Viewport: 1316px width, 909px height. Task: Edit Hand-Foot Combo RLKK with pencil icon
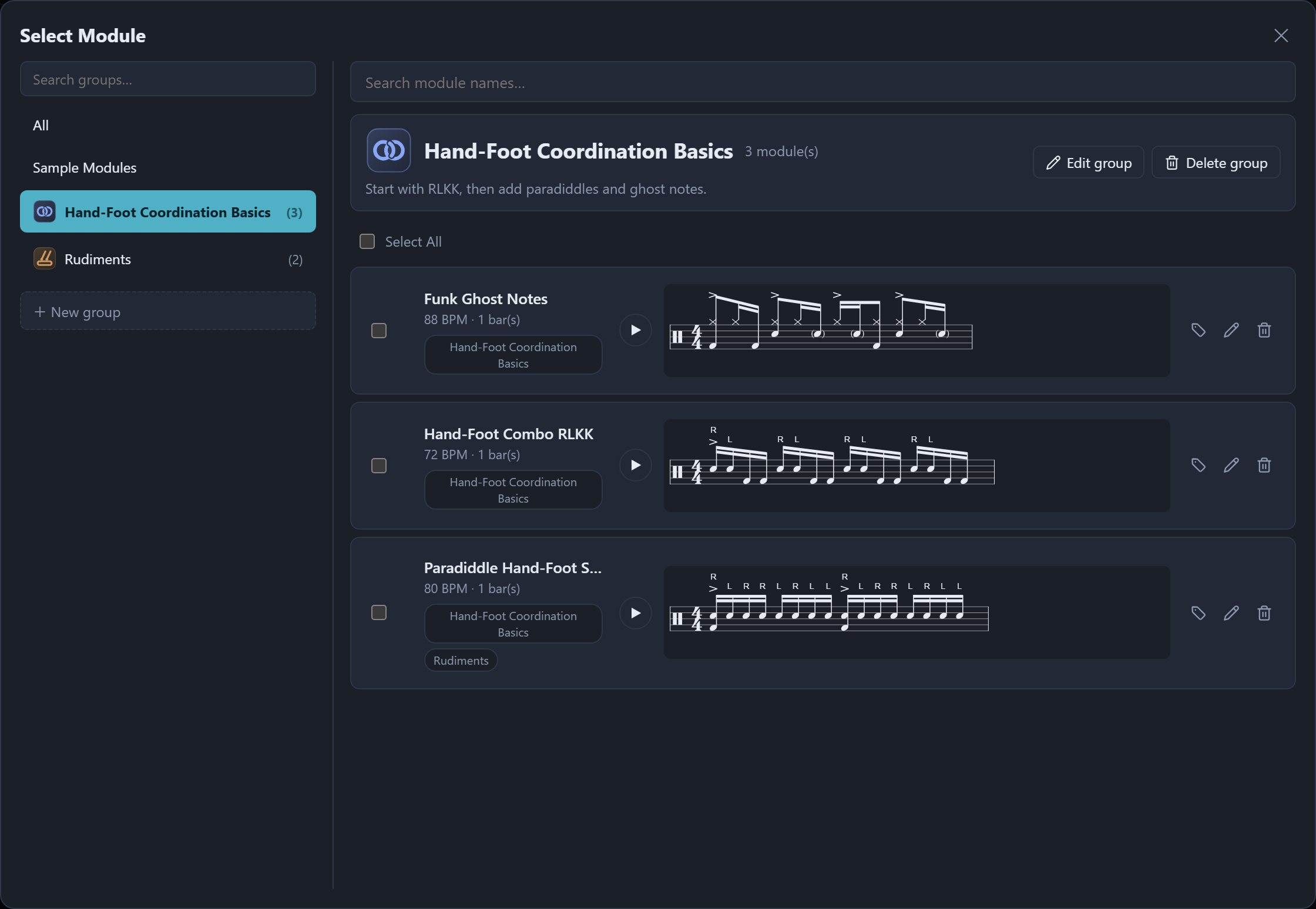(1231, 465)
